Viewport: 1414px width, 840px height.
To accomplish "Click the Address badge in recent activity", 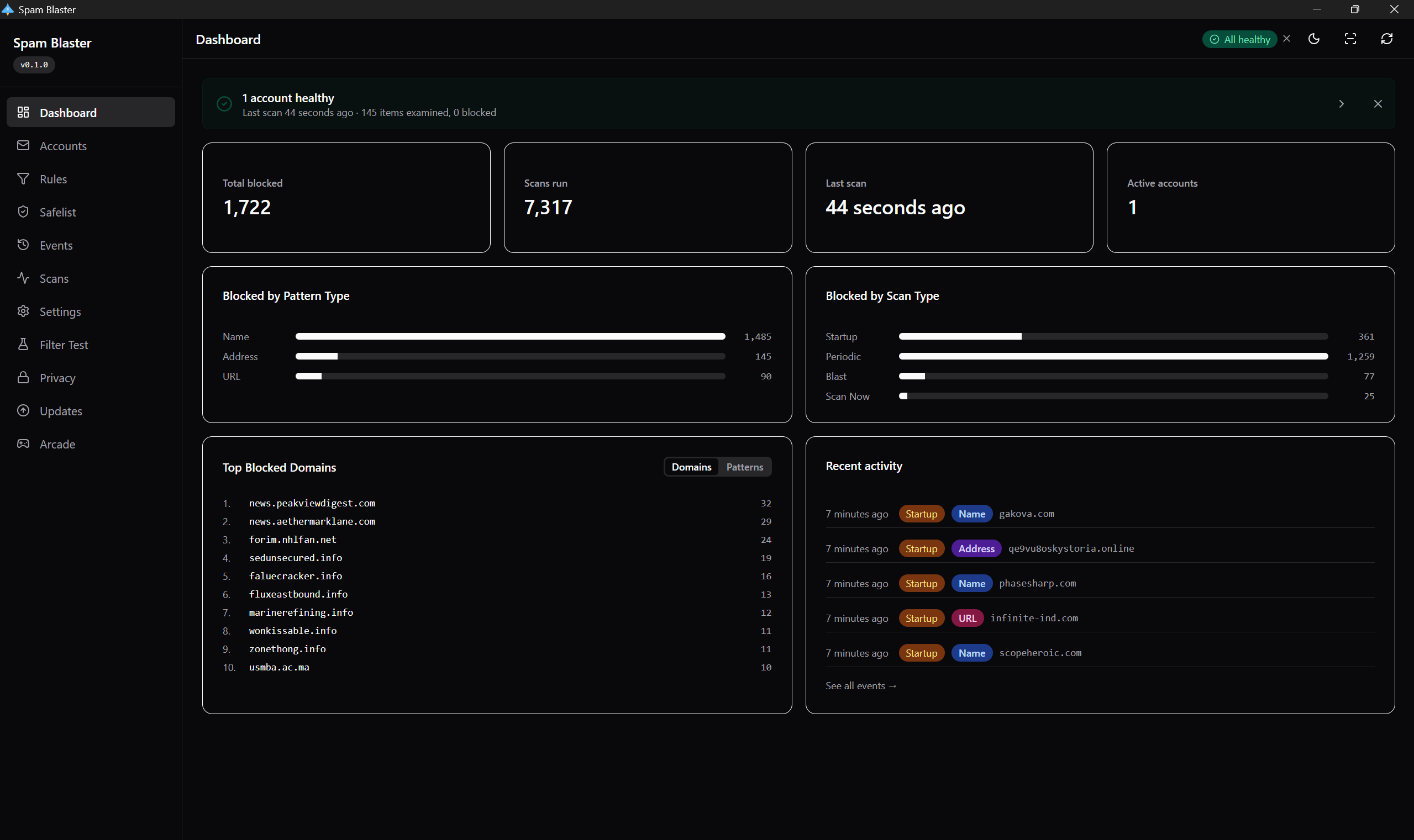I will pos(976,548).
